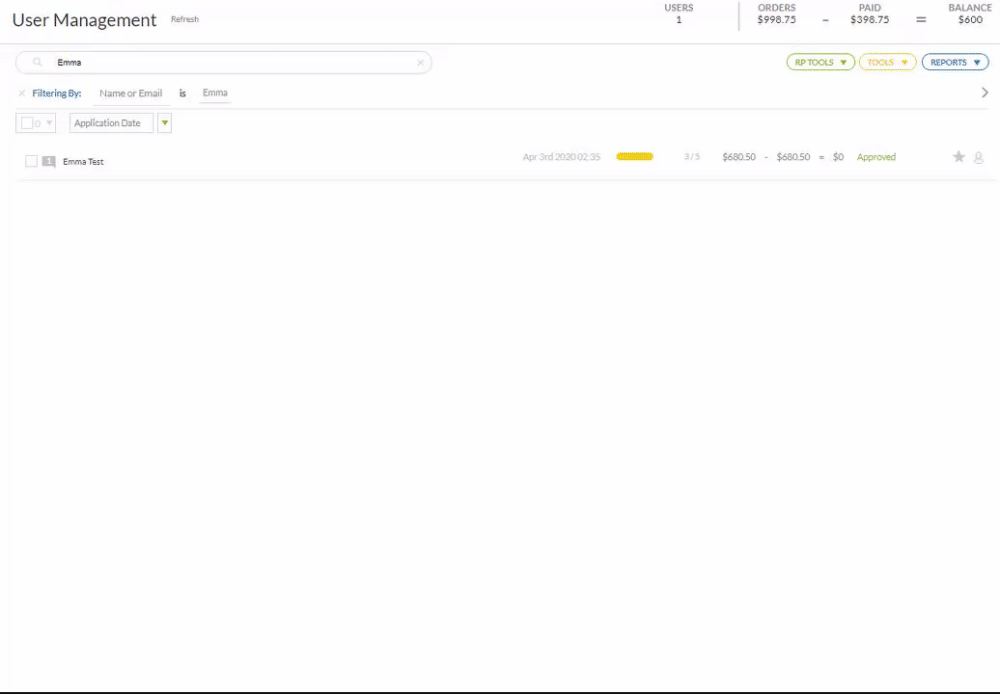The image size is (1000, 694).
Task: Expand the filter bar right chevron
Action: click(985, 92)
